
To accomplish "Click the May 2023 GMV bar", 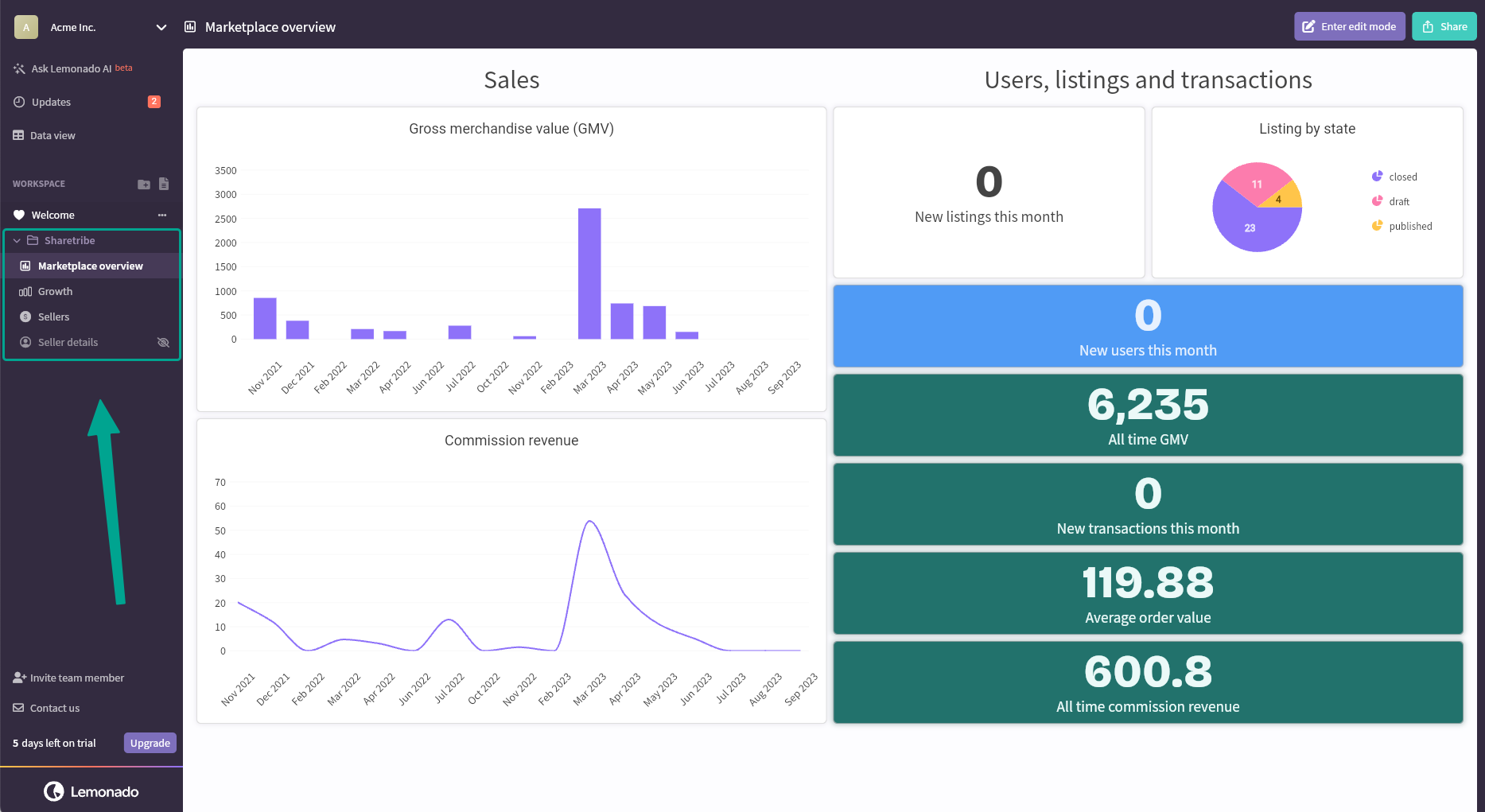I will [x=655, y=322].
